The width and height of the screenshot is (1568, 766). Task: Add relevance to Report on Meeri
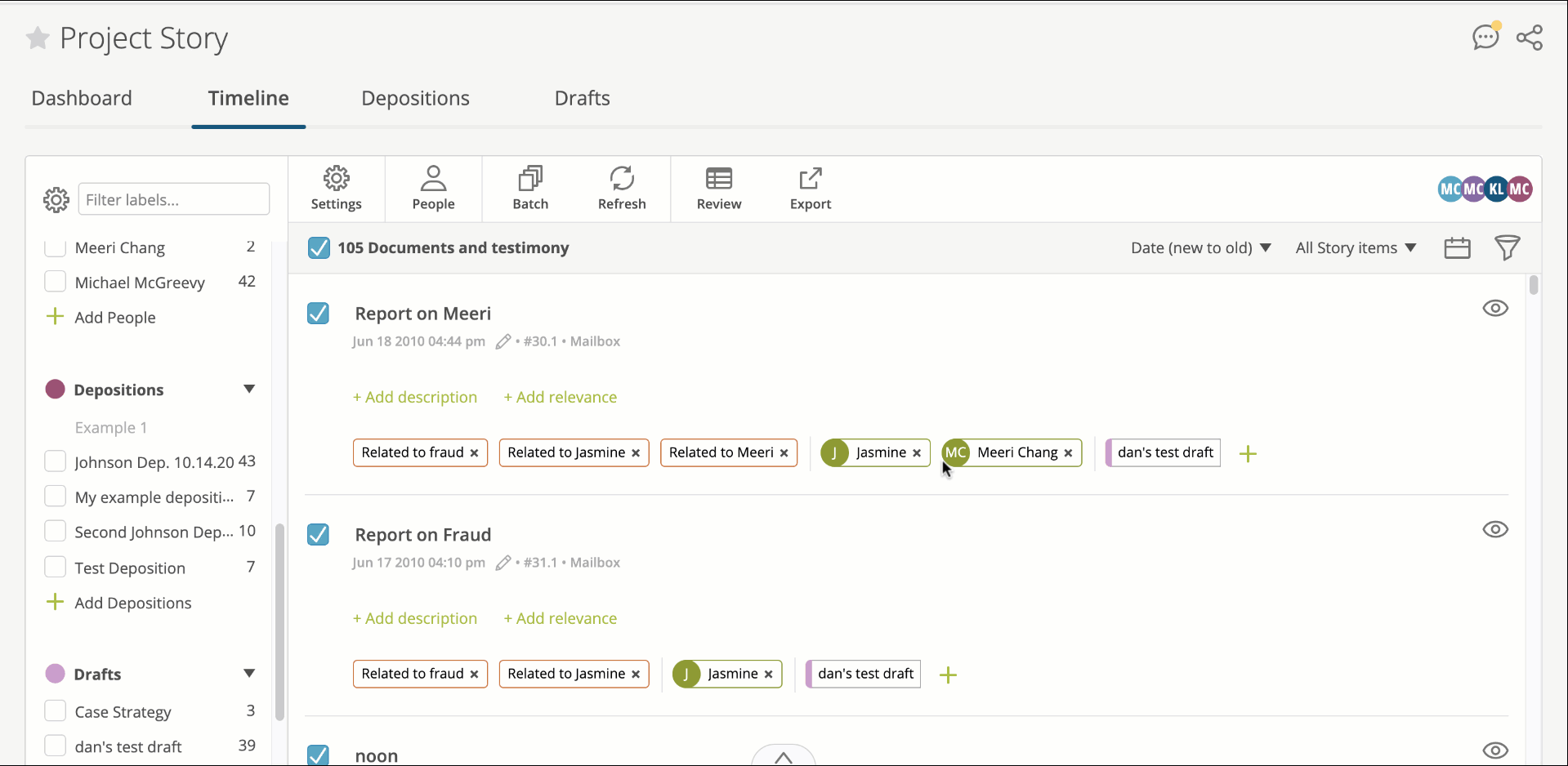click(x=561, y=398)
